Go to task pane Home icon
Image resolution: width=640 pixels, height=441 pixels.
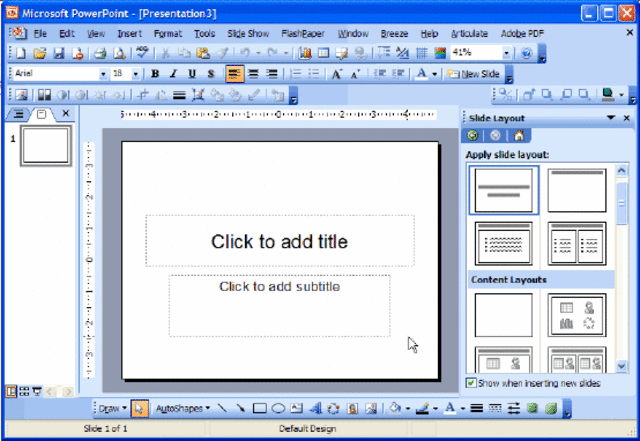(x=519, y=135)
